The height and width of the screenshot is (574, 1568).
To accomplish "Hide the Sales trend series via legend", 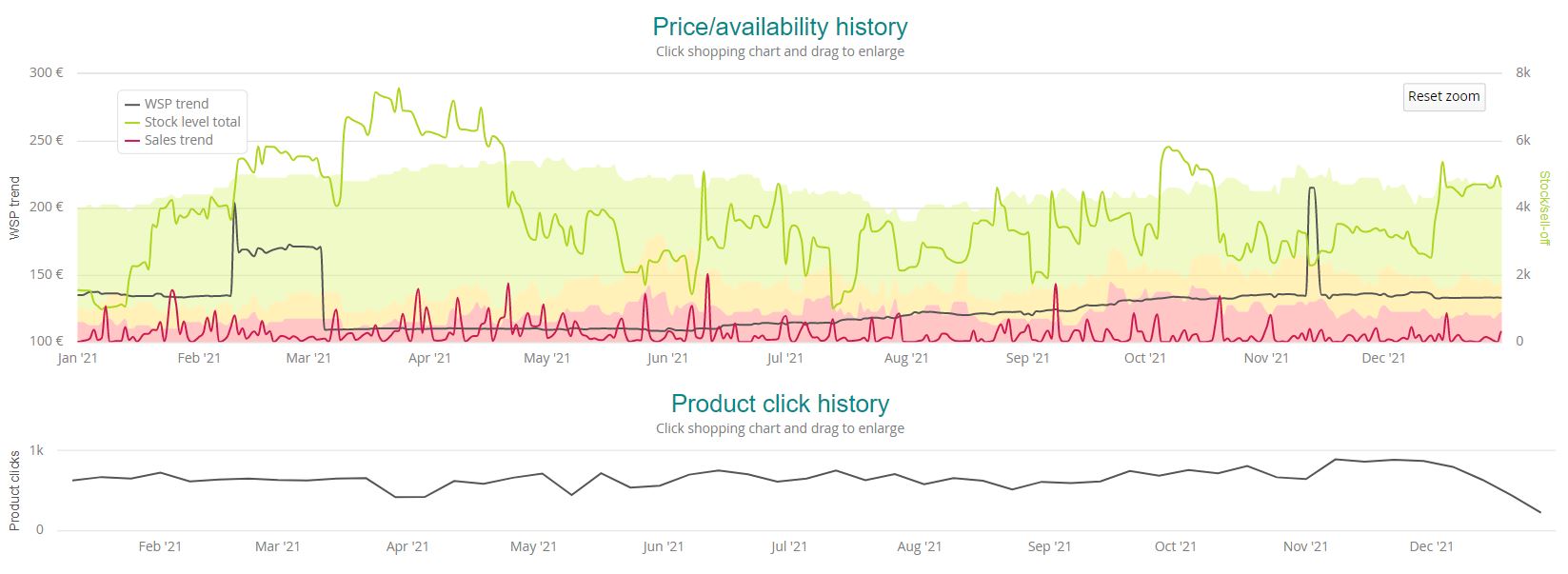I will pyautogui.click(x=178, y=140).
